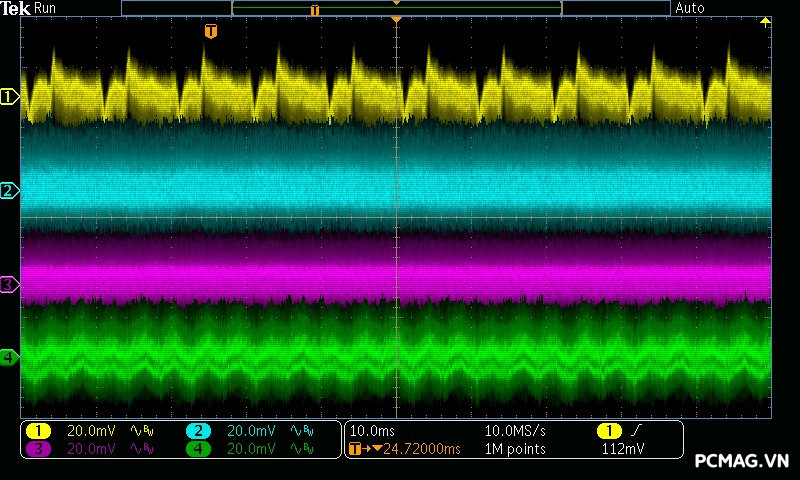Image resolution: width=800 pixels, height=480 pixels.
Task: Click the channel 1 yellow ground marker
Action: pyautogui.click(x=9, y=97)
